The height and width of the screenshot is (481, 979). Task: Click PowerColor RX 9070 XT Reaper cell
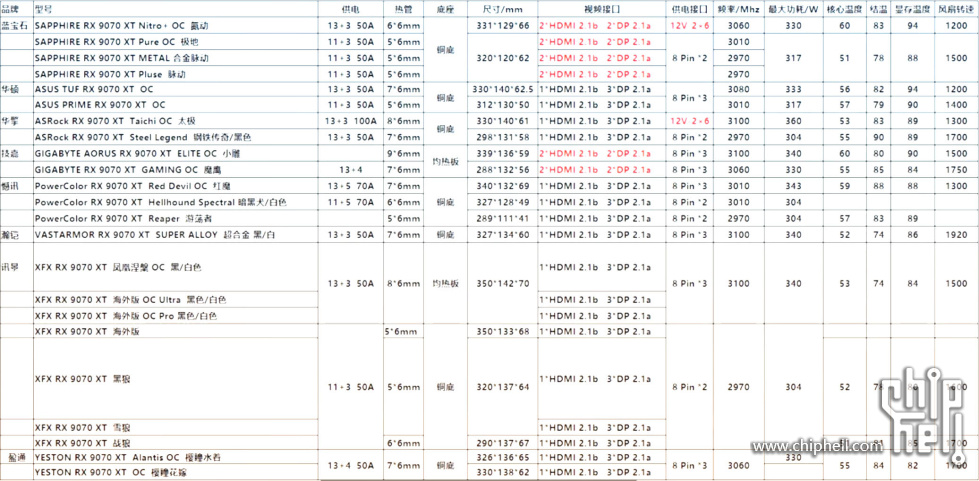click(x=175, y=219)
